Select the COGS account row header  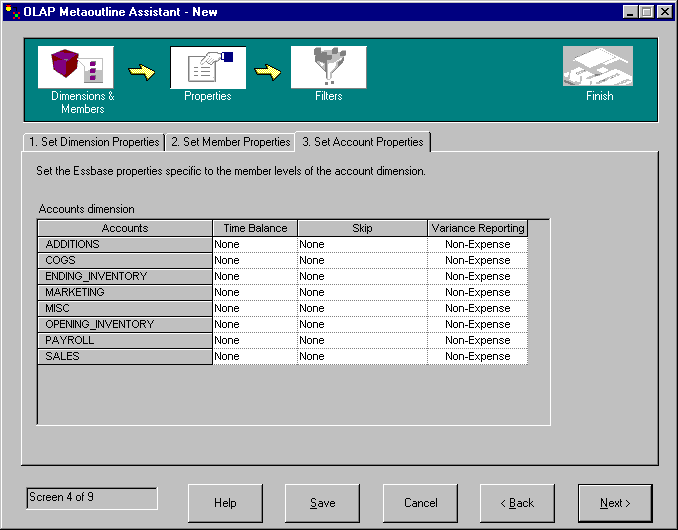click(125, 260)
